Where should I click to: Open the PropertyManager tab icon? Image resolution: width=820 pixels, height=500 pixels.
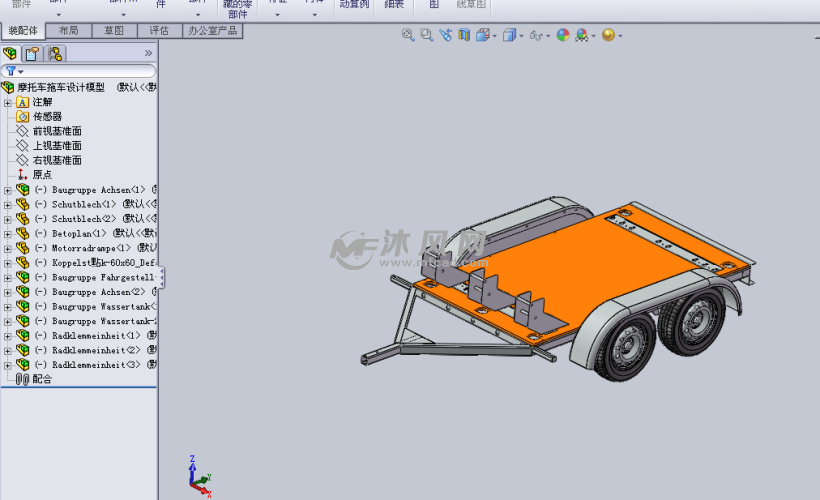pyautogui.click(x=32, y=54)
